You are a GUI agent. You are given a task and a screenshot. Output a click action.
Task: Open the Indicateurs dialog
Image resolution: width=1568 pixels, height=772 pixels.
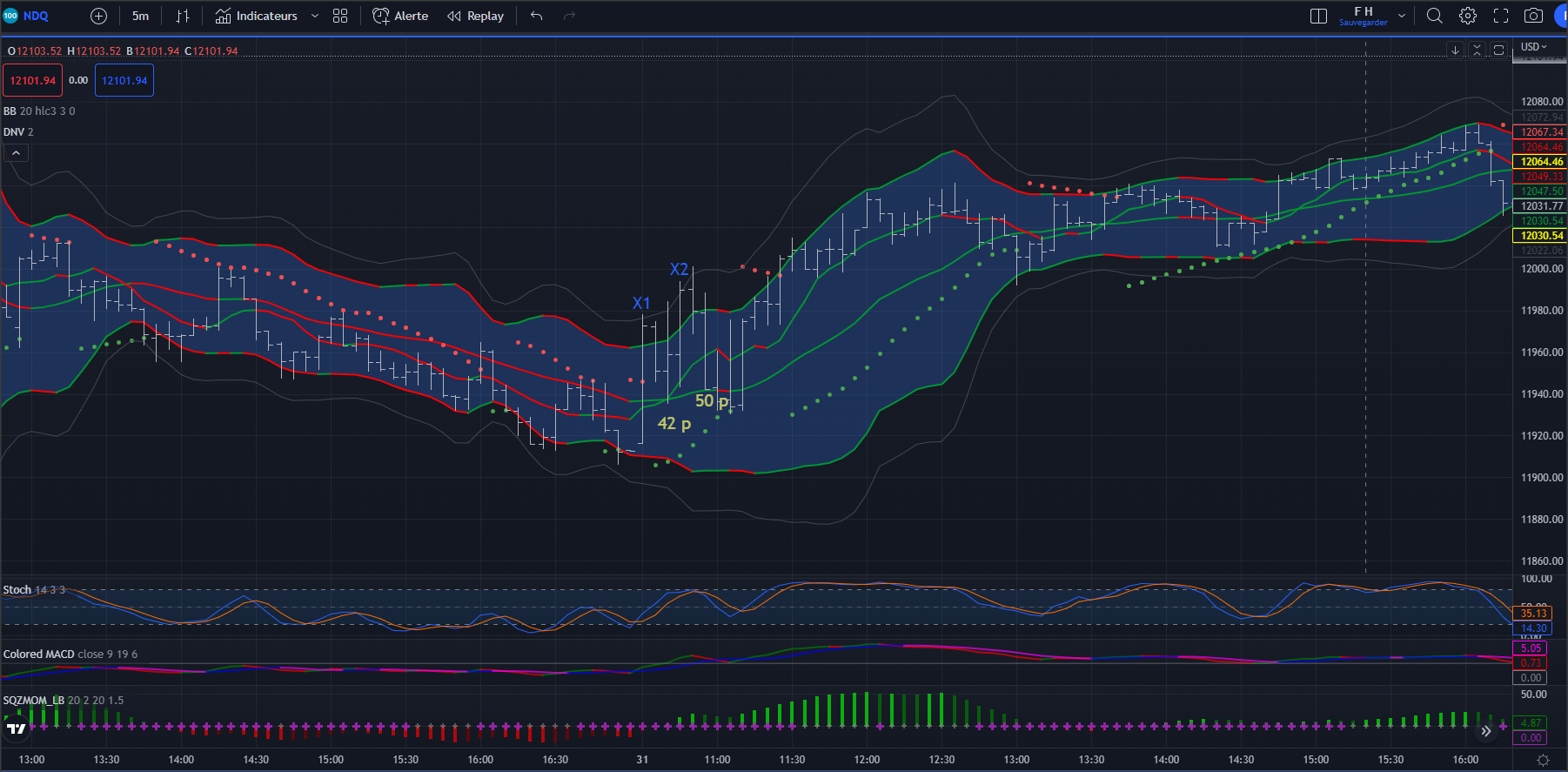coord(257,16)
